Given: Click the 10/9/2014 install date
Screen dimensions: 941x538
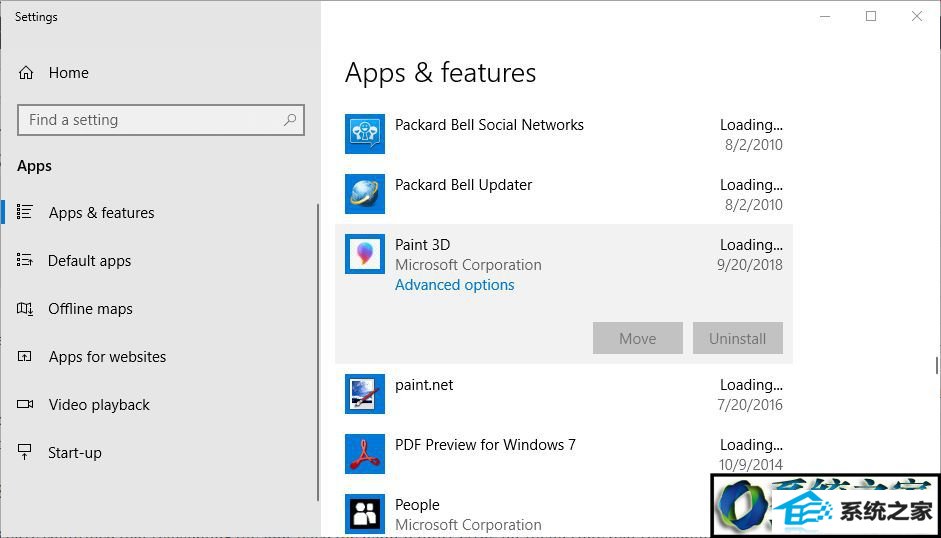Looking at the screenshot, I should click(750, 465).
